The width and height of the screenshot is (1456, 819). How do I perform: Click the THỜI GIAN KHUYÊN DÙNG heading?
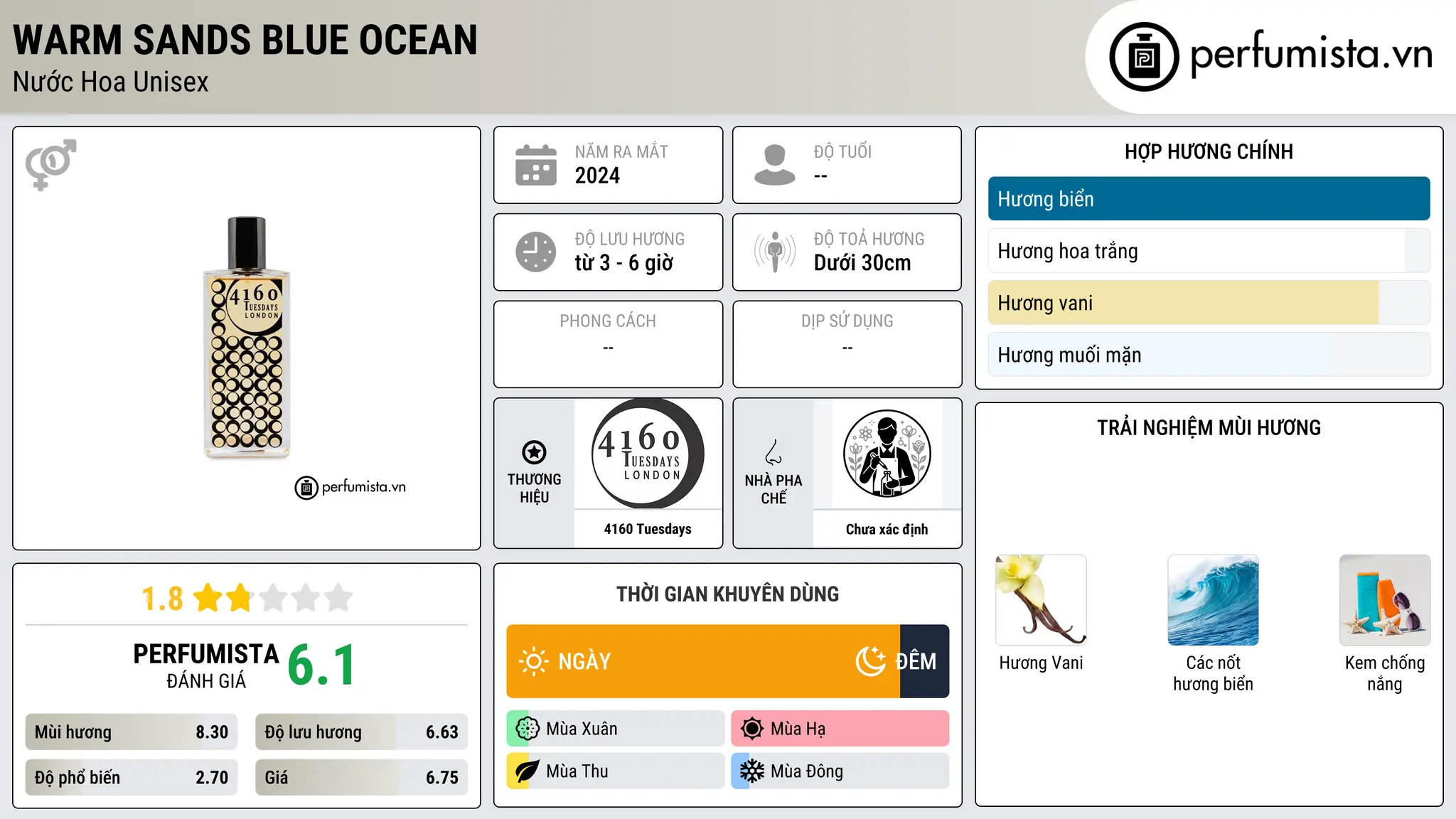[x=727, y=594]
